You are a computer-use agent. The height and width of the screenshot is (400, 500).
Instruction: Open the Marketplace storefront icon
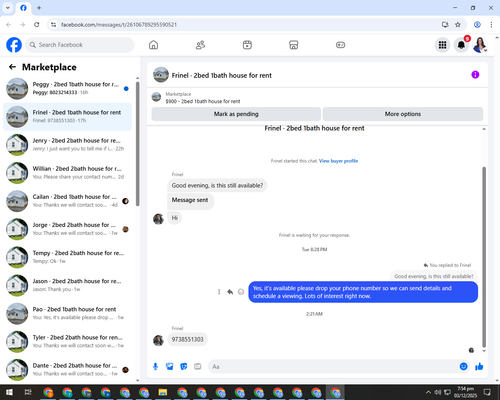click(294, 45)
